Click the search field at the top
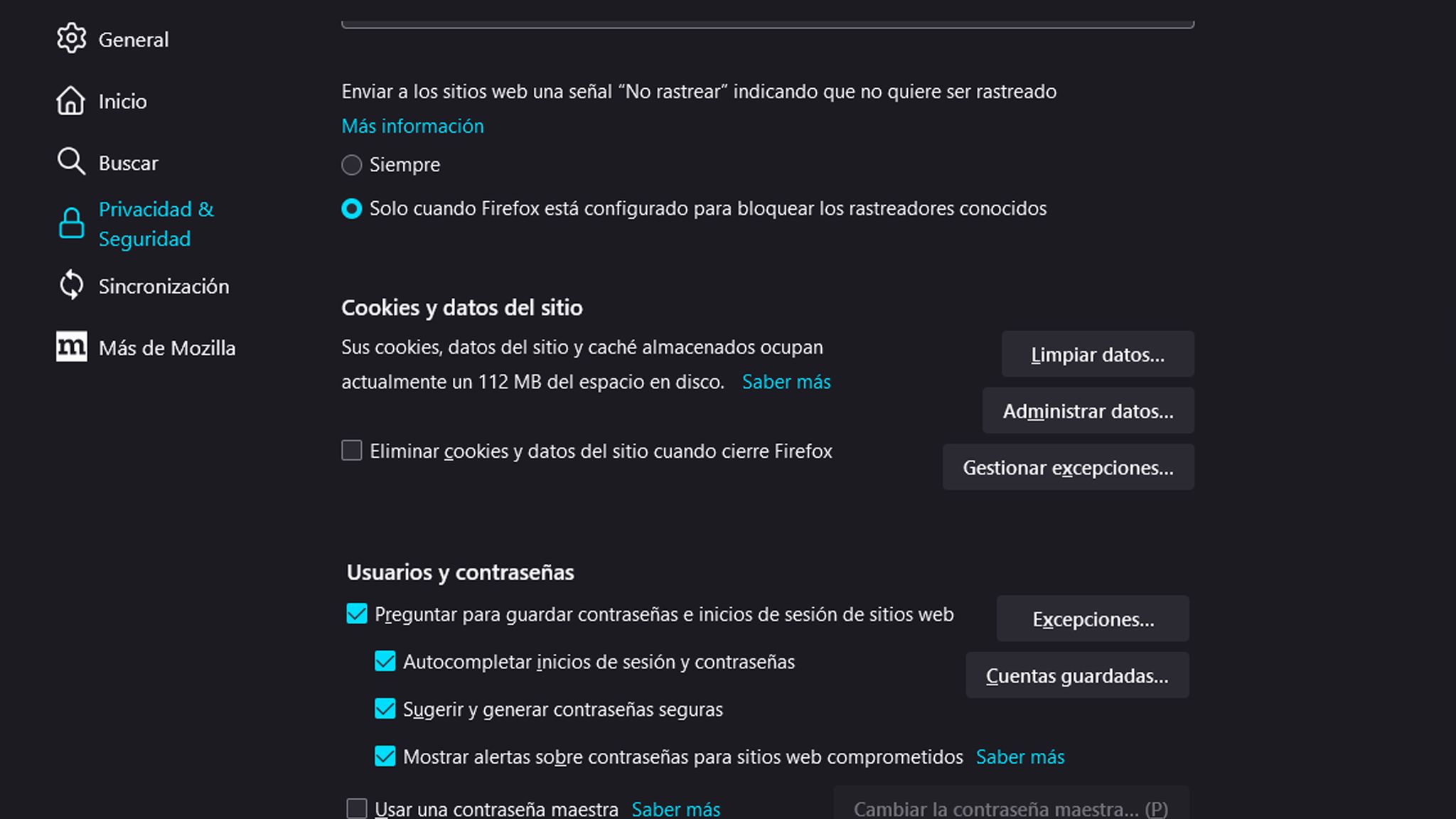 pyautogui.click(x=768, y=14)
